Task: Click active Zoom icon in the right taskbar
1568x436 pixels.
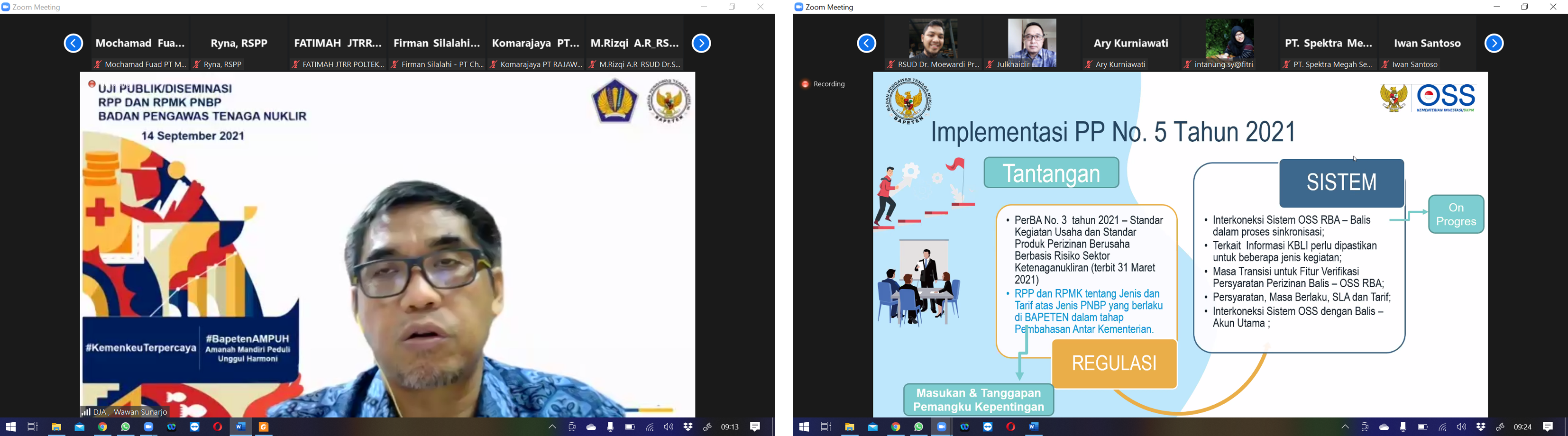Action: (942, 427)
